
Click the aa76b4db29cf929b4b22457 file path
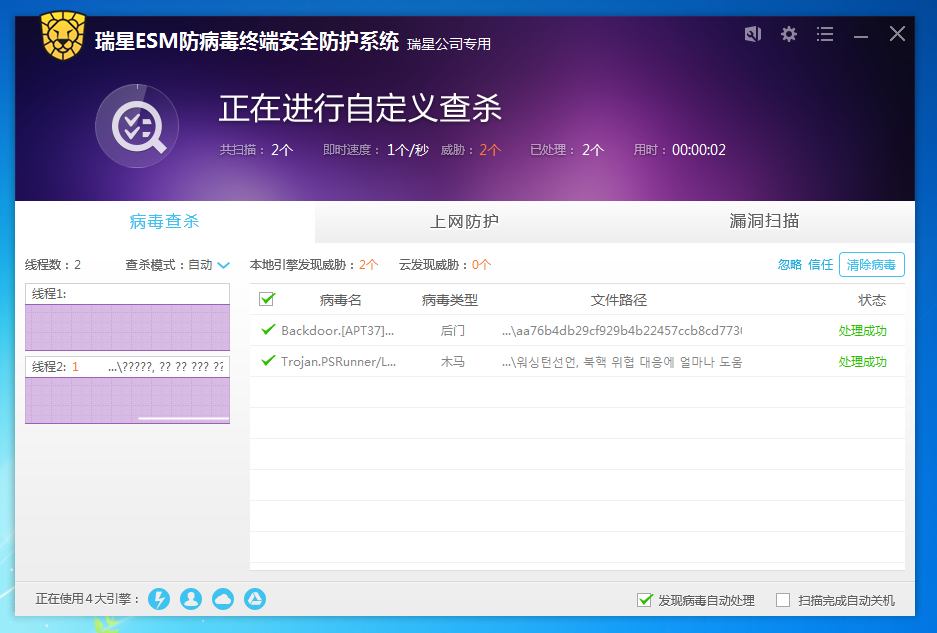click(x=621, y=331)
